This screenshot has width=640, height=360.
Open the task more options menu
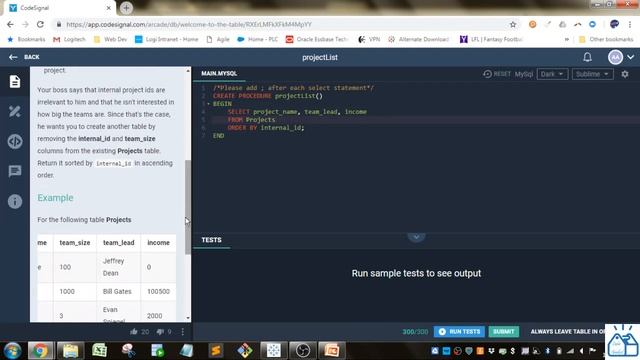182,332
